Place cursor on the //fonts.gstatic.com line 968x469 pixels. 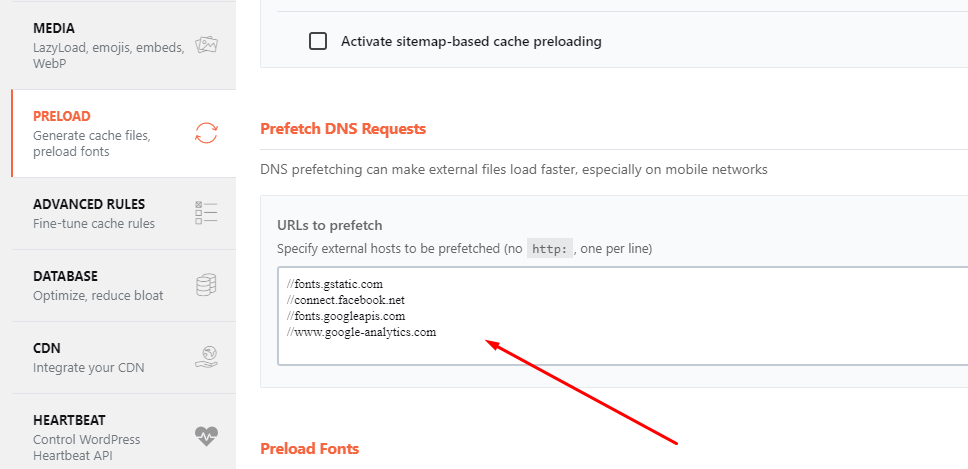click(334, 284)
